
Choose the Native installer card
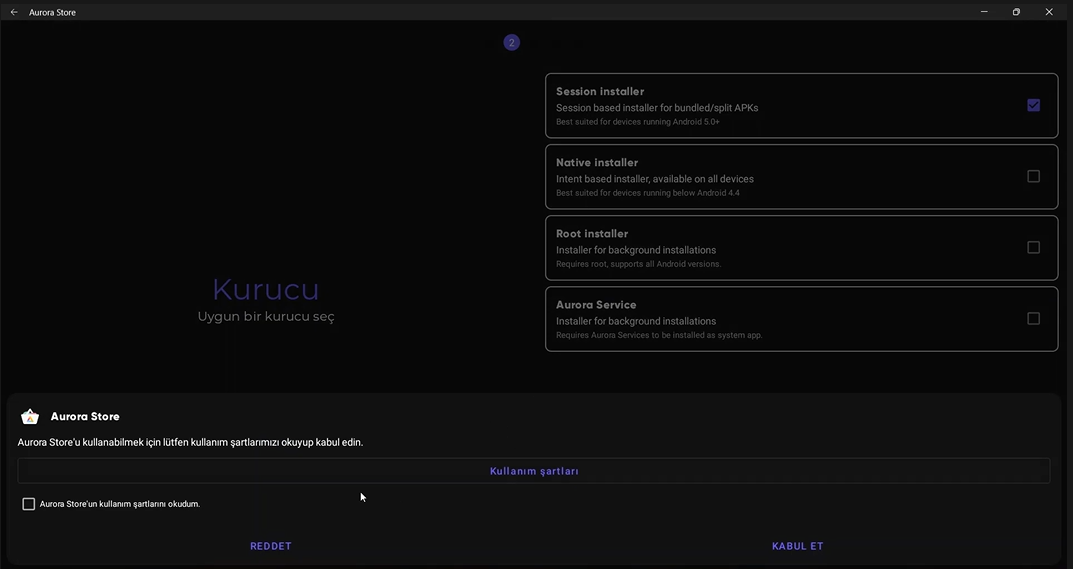tap(801, 177)
